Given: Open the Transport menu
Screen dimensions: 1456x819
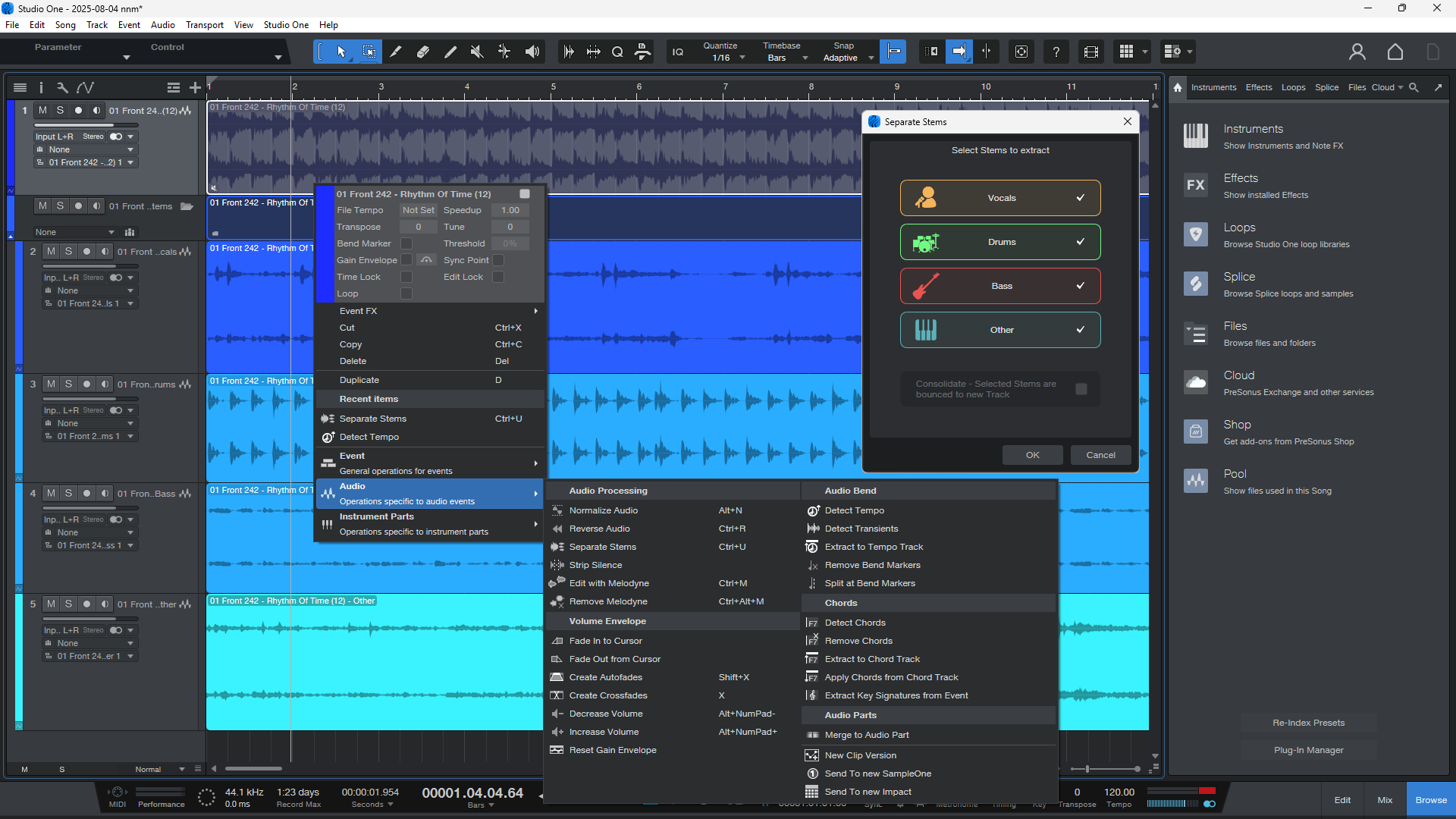Looking at the screenshot, I should [x=204, y=25].
